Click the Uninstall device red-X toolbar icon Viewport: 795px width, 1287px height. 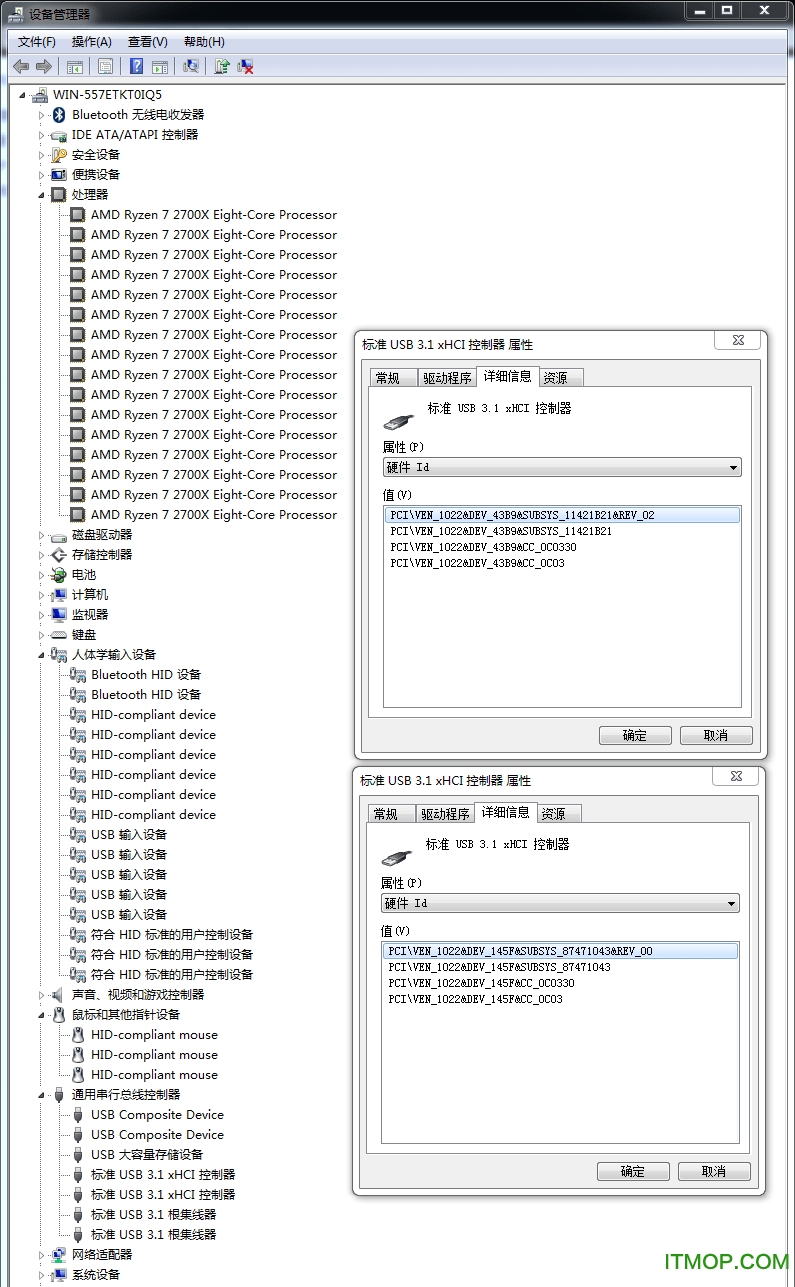(x=245, y=67)
